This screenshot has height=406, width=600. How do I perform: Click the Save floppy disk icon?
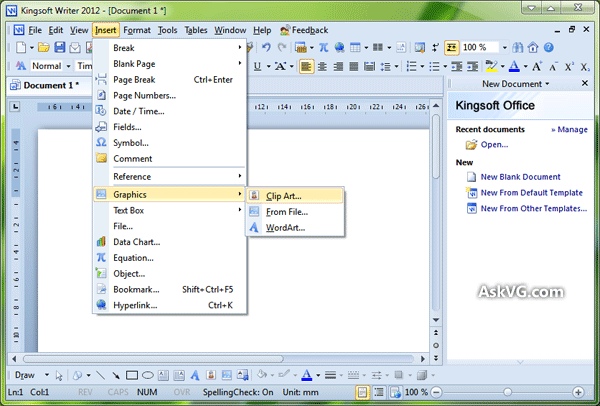(59, 47)
